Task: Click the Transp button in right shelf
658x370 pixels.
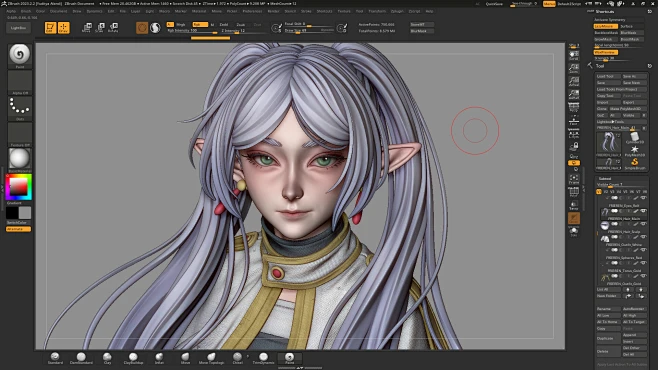Action: click(574, 206)
